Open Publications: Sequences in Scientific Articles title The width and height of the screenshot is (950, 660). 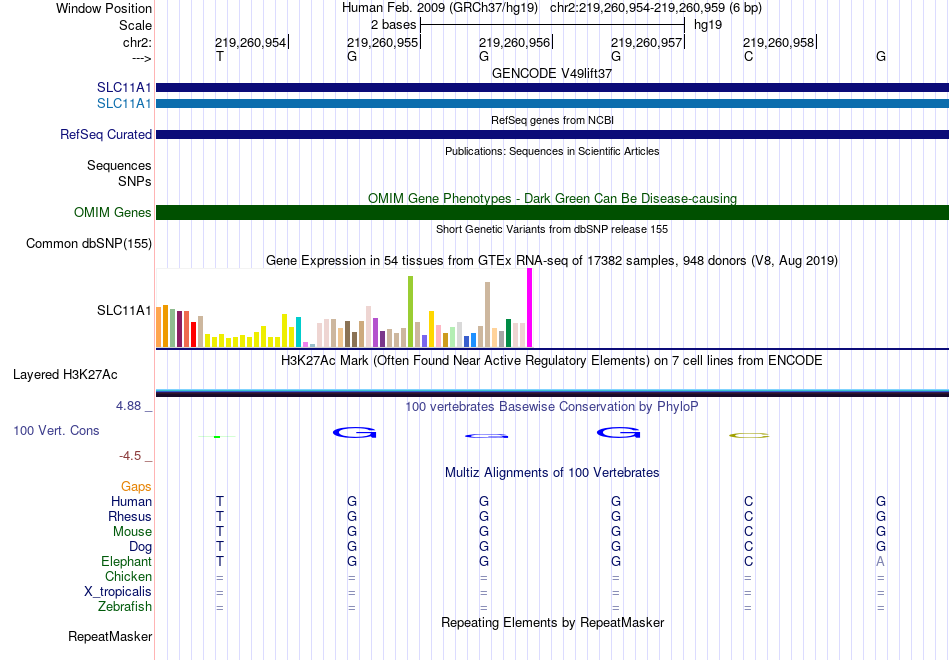point(552,151)
